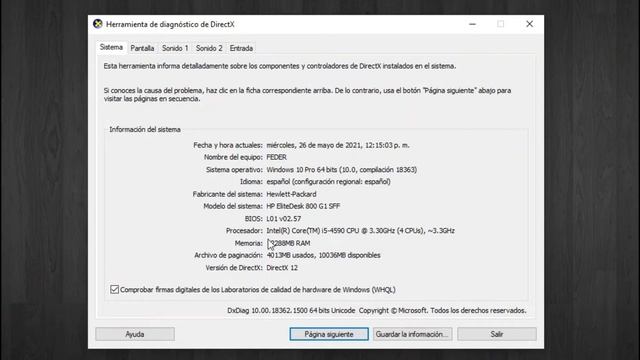
Task: Click the DirectX 12 version value
Action: [282, 268]
